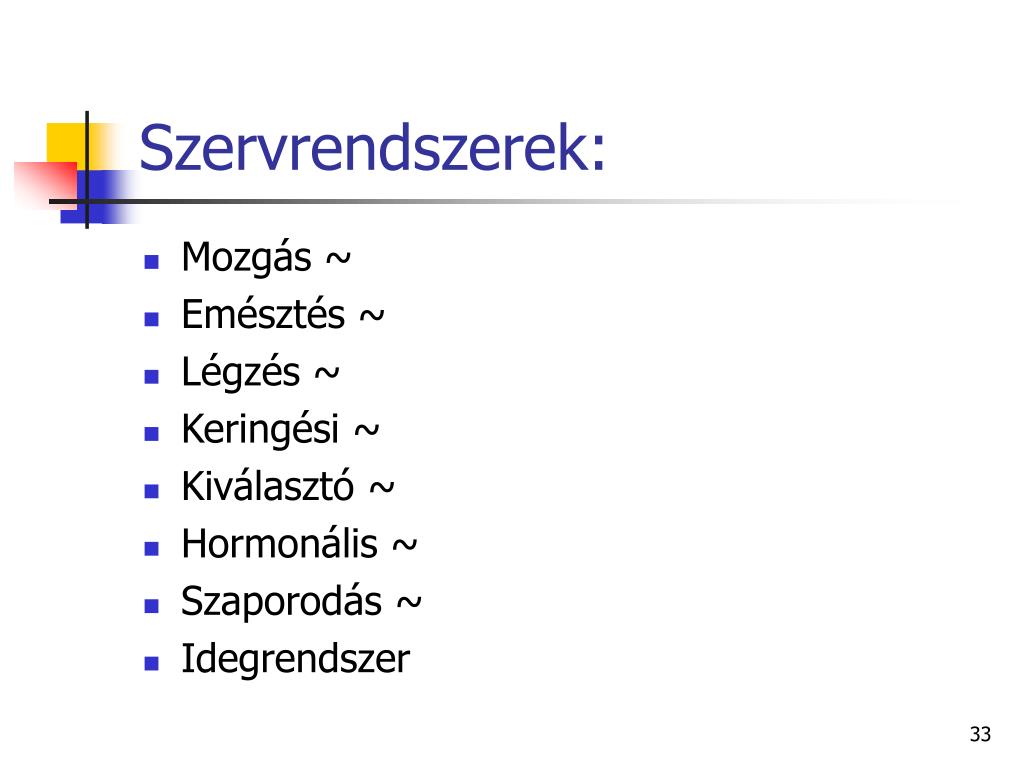Click the yellow square in title decoration
Image resolution: width=1024 pixels, height=768 pixels.
tap(67, 142)
